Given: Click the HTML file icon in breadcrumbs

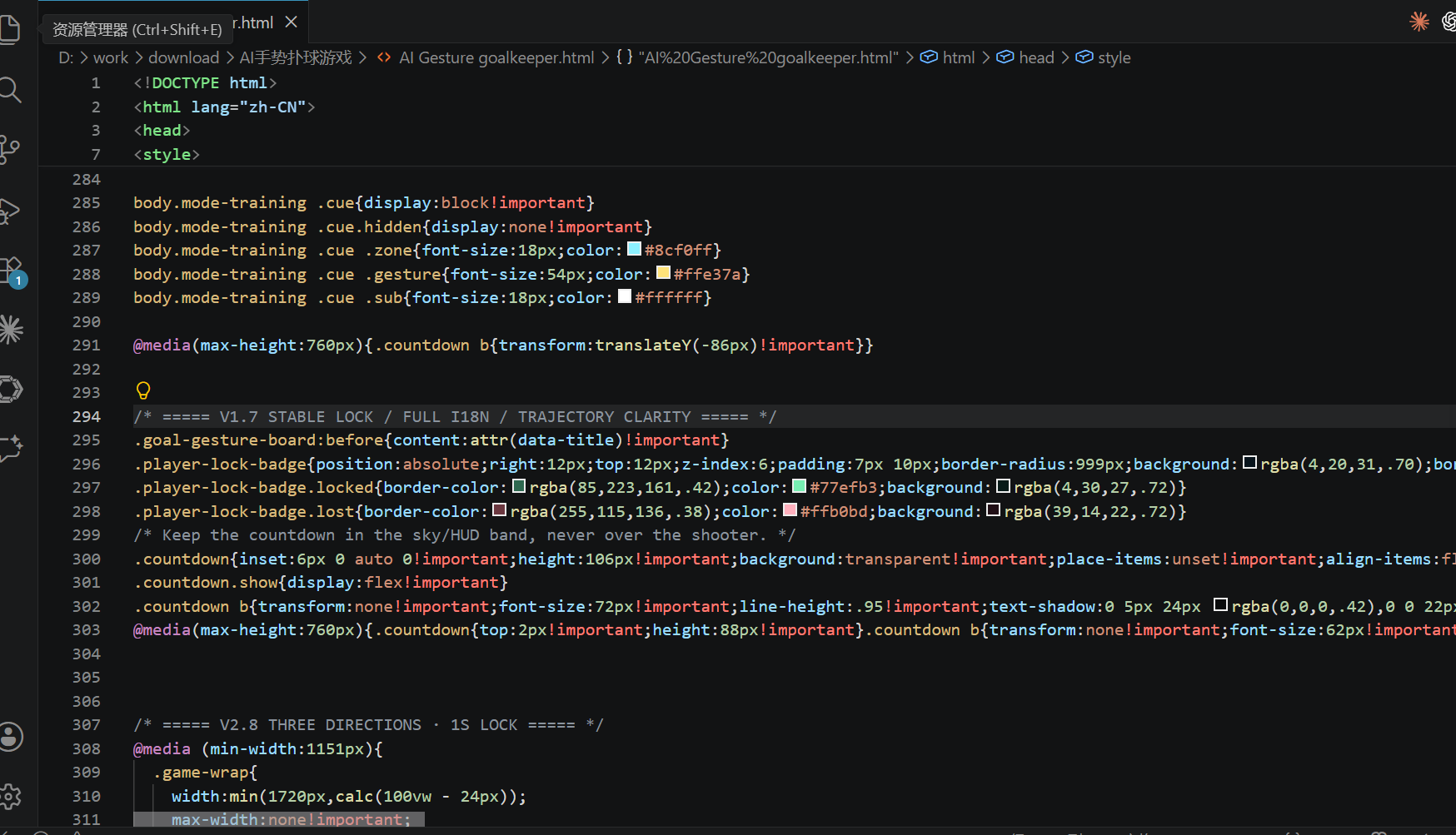Looking at the screenshot, I should [x=384, y=57].
